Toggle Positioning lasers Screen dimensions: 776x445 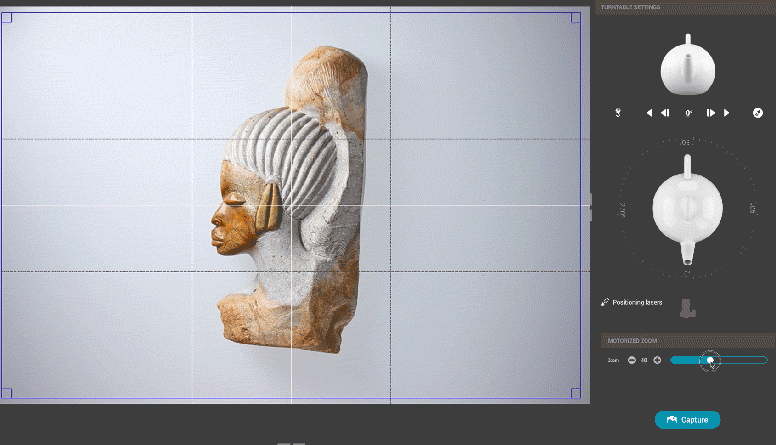632,301
